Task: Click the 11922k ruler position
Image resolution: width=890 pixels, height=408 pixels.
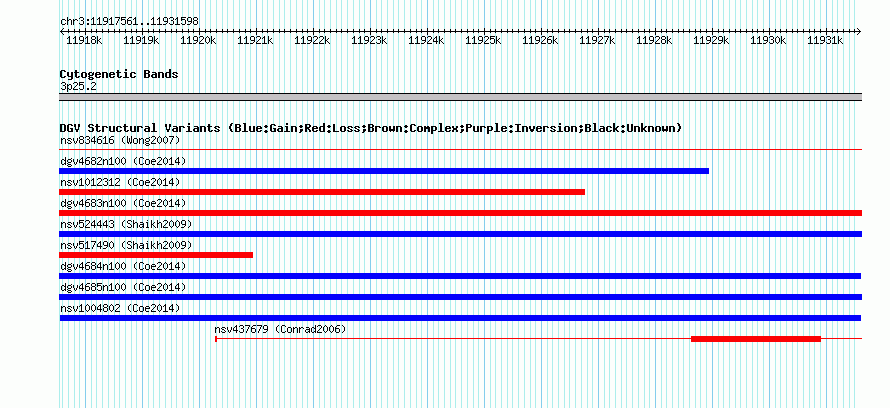Action: (312, 40)
